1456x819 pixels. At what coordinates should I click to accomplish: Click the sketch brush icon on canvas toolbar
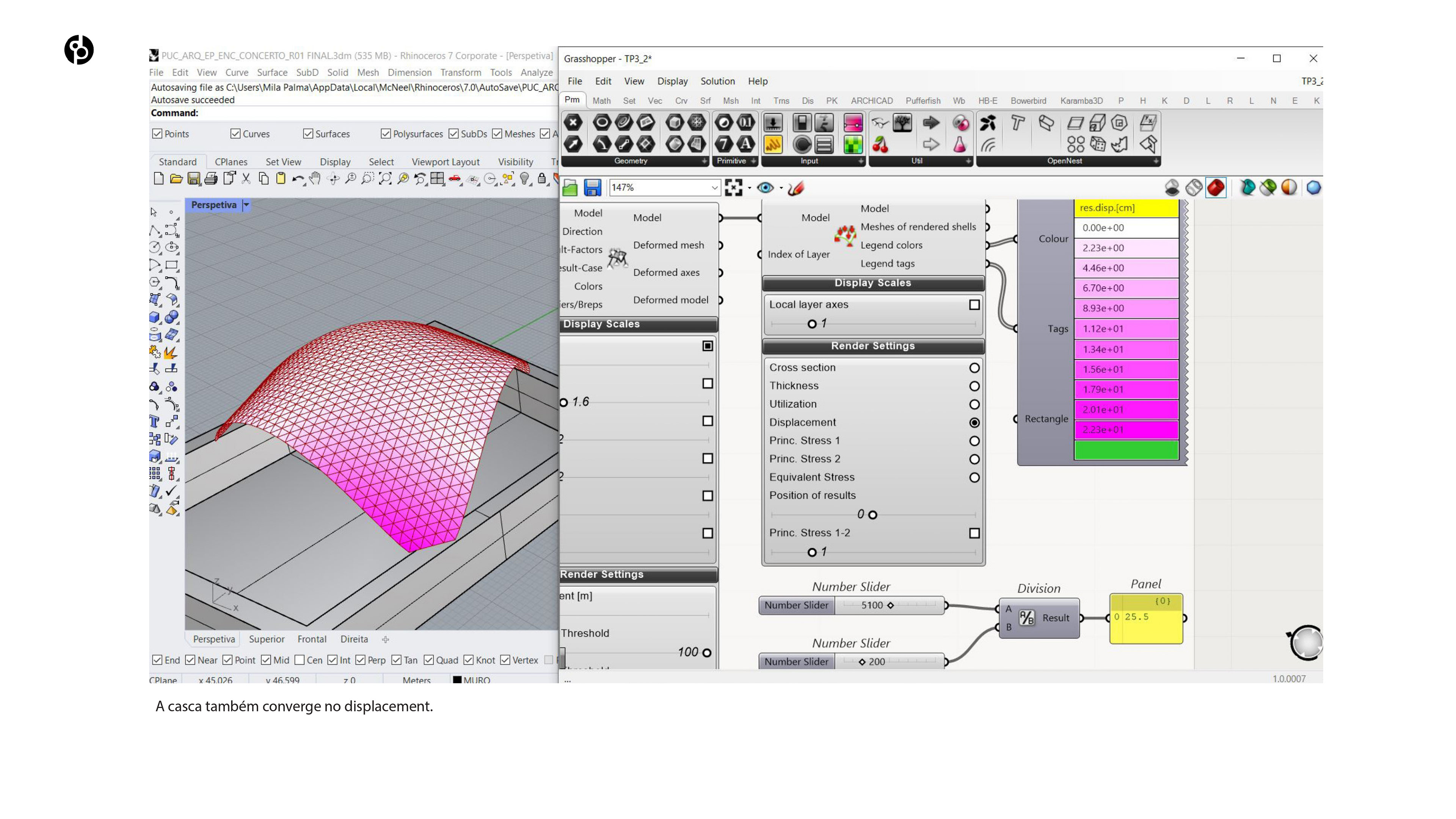796,188
